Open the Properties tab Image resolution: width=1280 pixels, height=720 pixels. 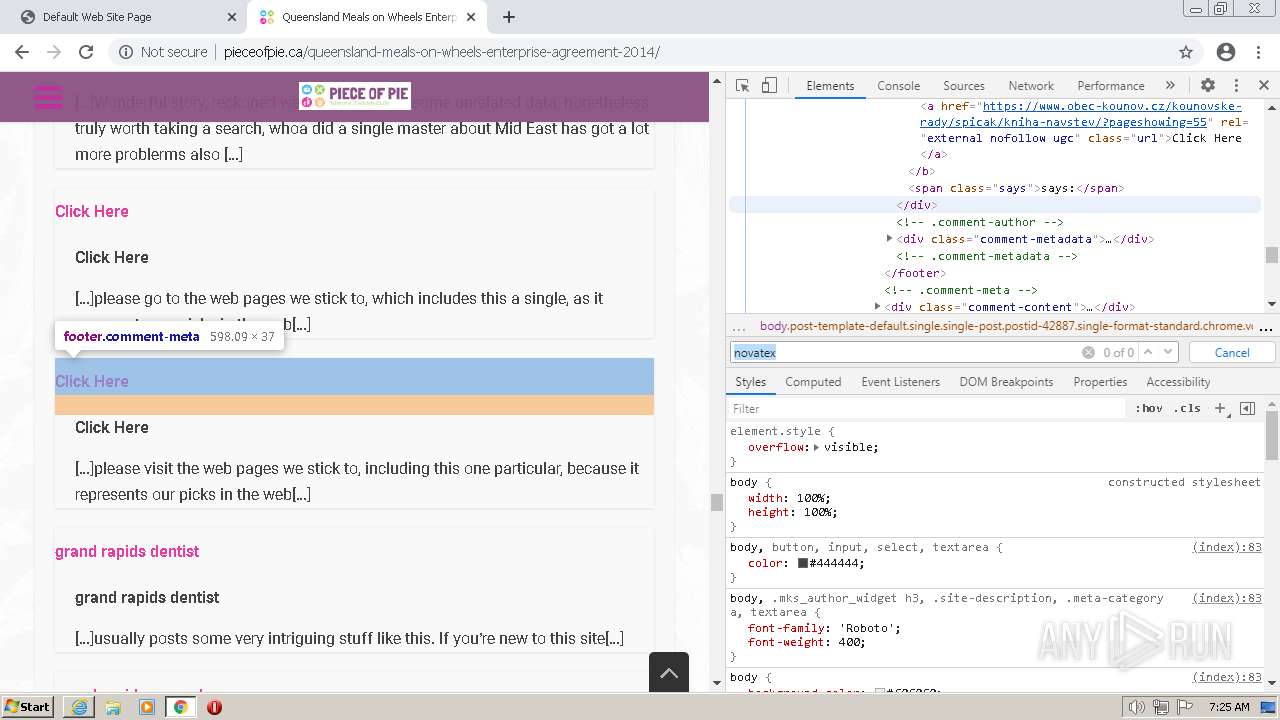[x=1100, y=382]
